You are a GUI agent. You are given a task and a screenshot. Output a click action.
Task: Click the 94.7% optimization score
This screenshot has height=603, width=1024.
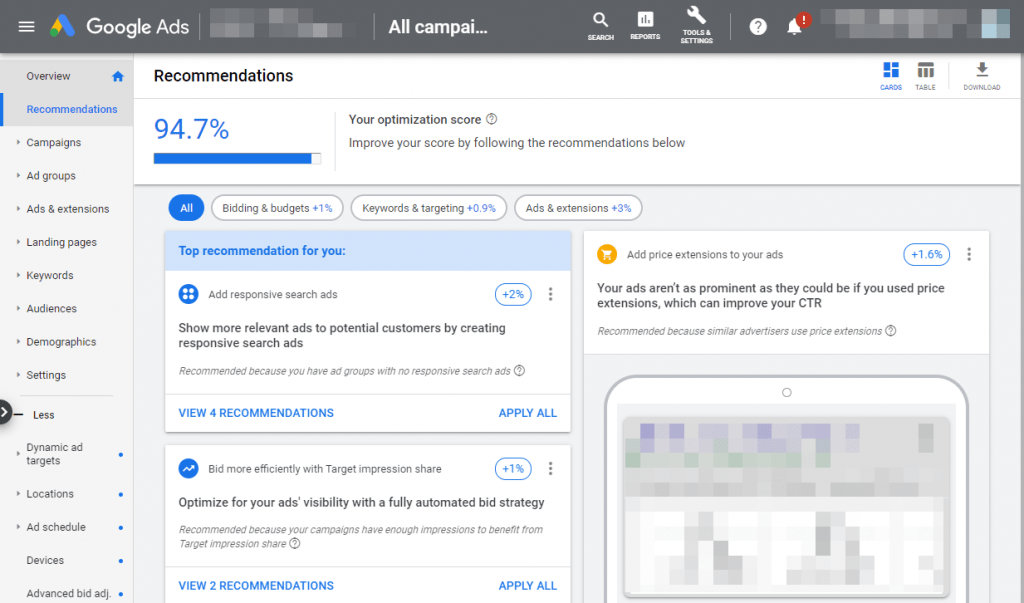click(x=191, y=129)
